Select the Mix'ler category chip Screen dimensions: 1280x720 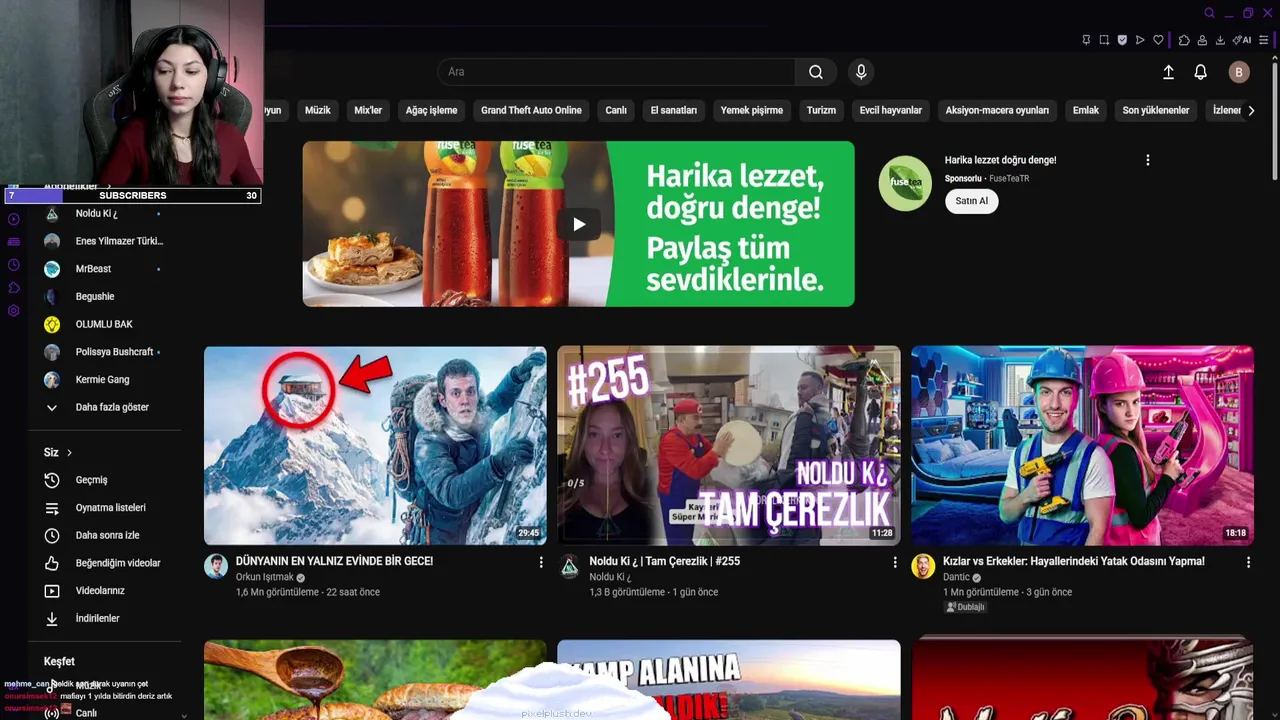[x=368, y=110]
